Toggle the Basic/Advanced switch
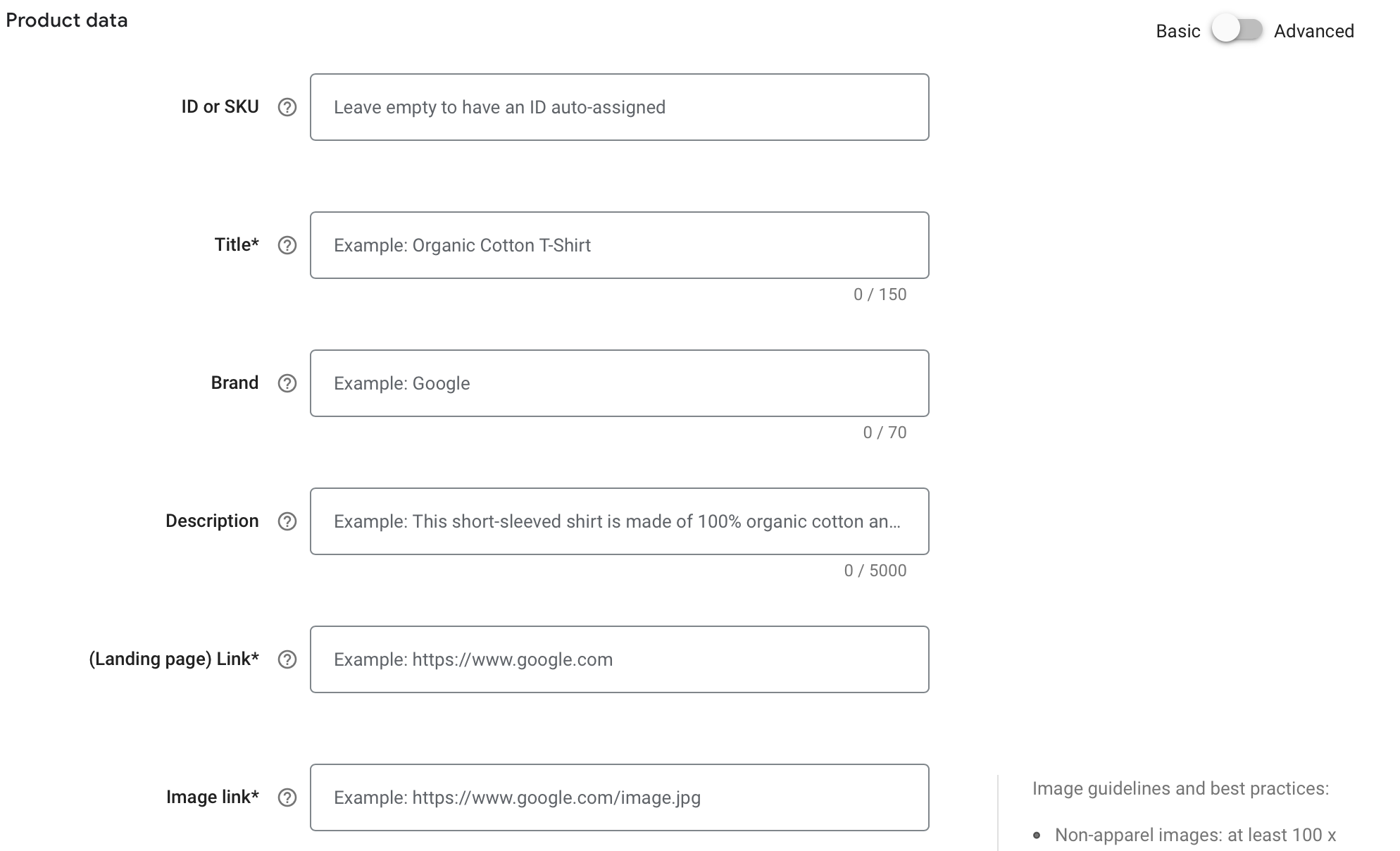This screenshot has height=851, width=1400. tap(1237, 30)
